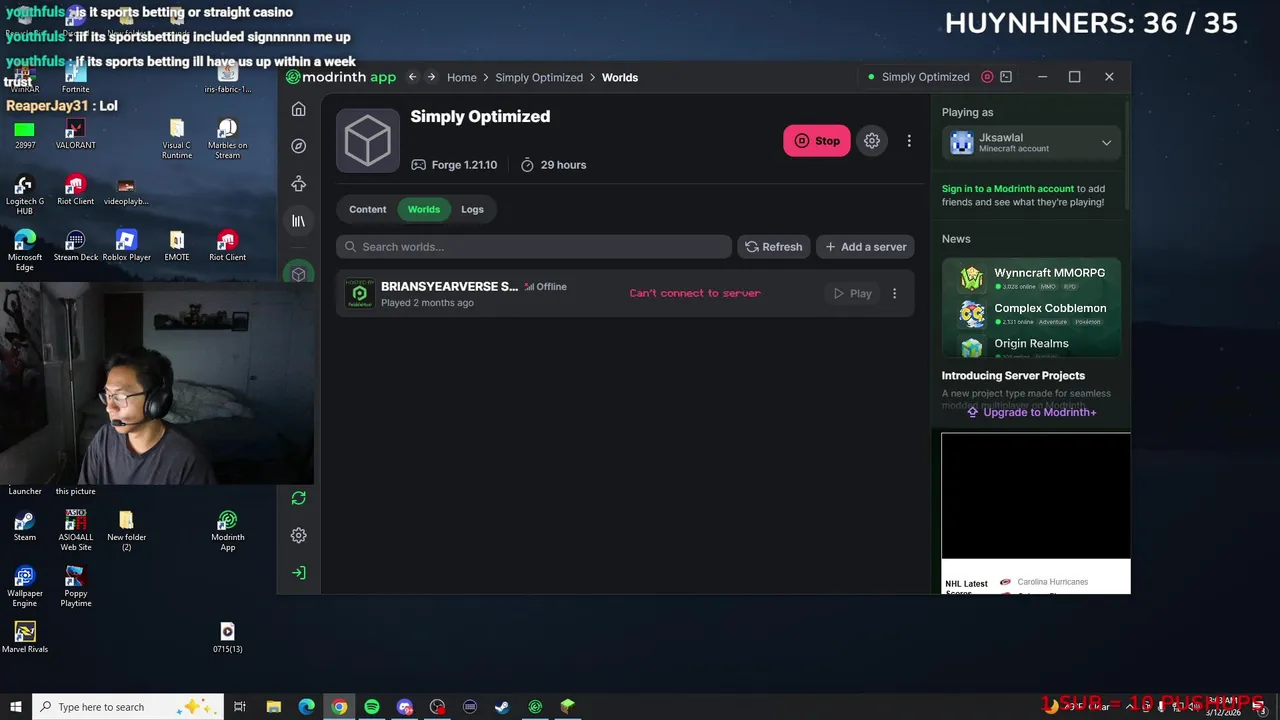Click Sign in to a Modrinth account link

1008,188
